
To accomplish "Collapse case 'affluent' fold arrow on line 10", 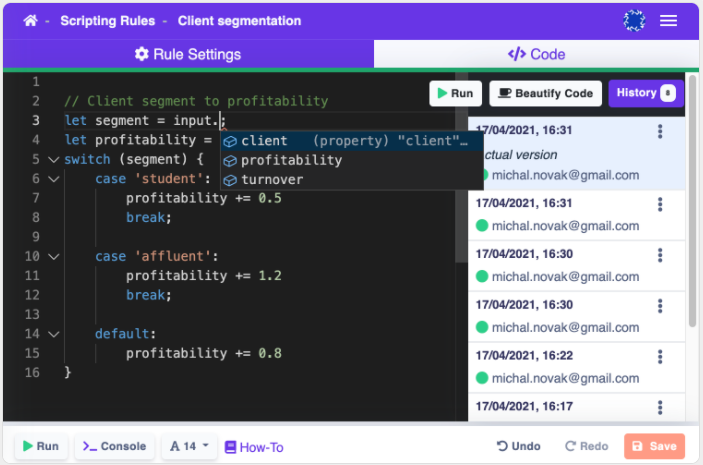I will click(x=53, y=256).
